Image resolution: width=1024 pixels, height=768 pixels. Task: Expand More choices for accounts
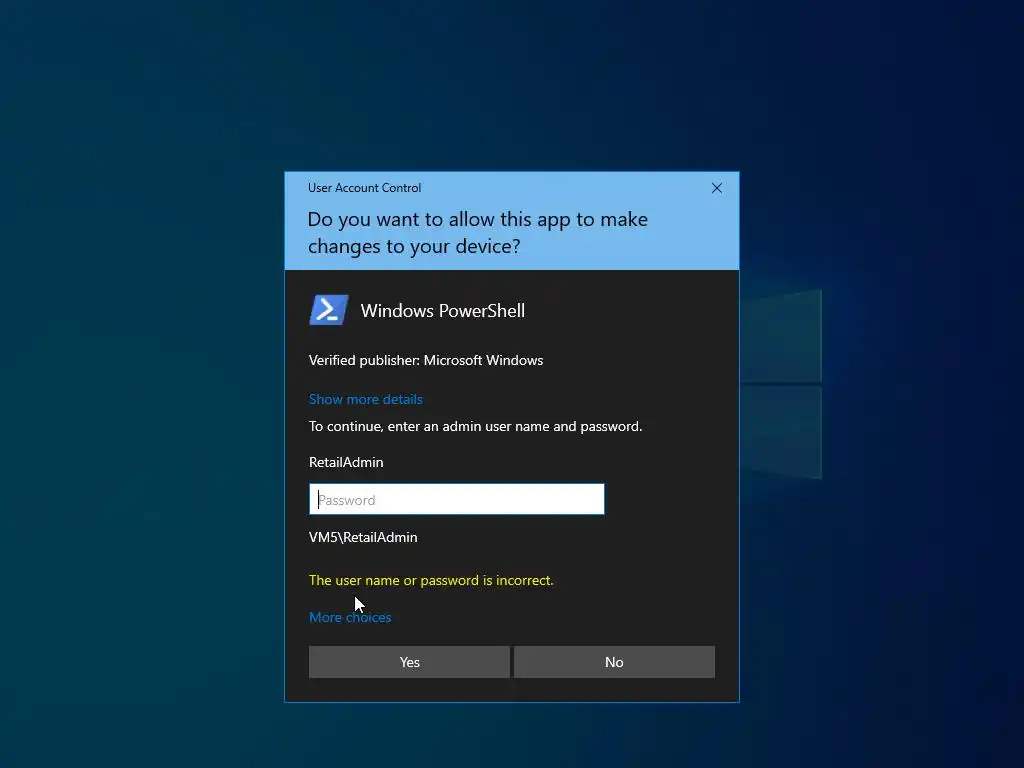tap(350, 617)
